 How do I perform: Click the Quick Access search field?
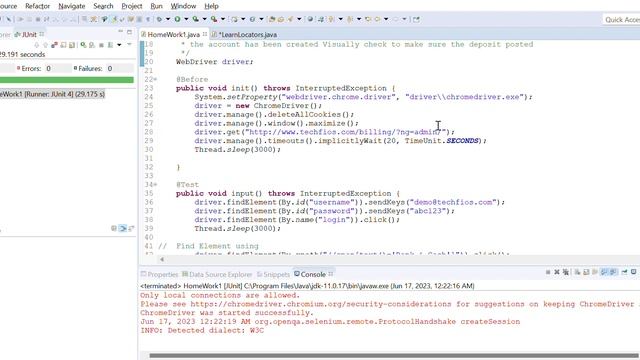621,20
